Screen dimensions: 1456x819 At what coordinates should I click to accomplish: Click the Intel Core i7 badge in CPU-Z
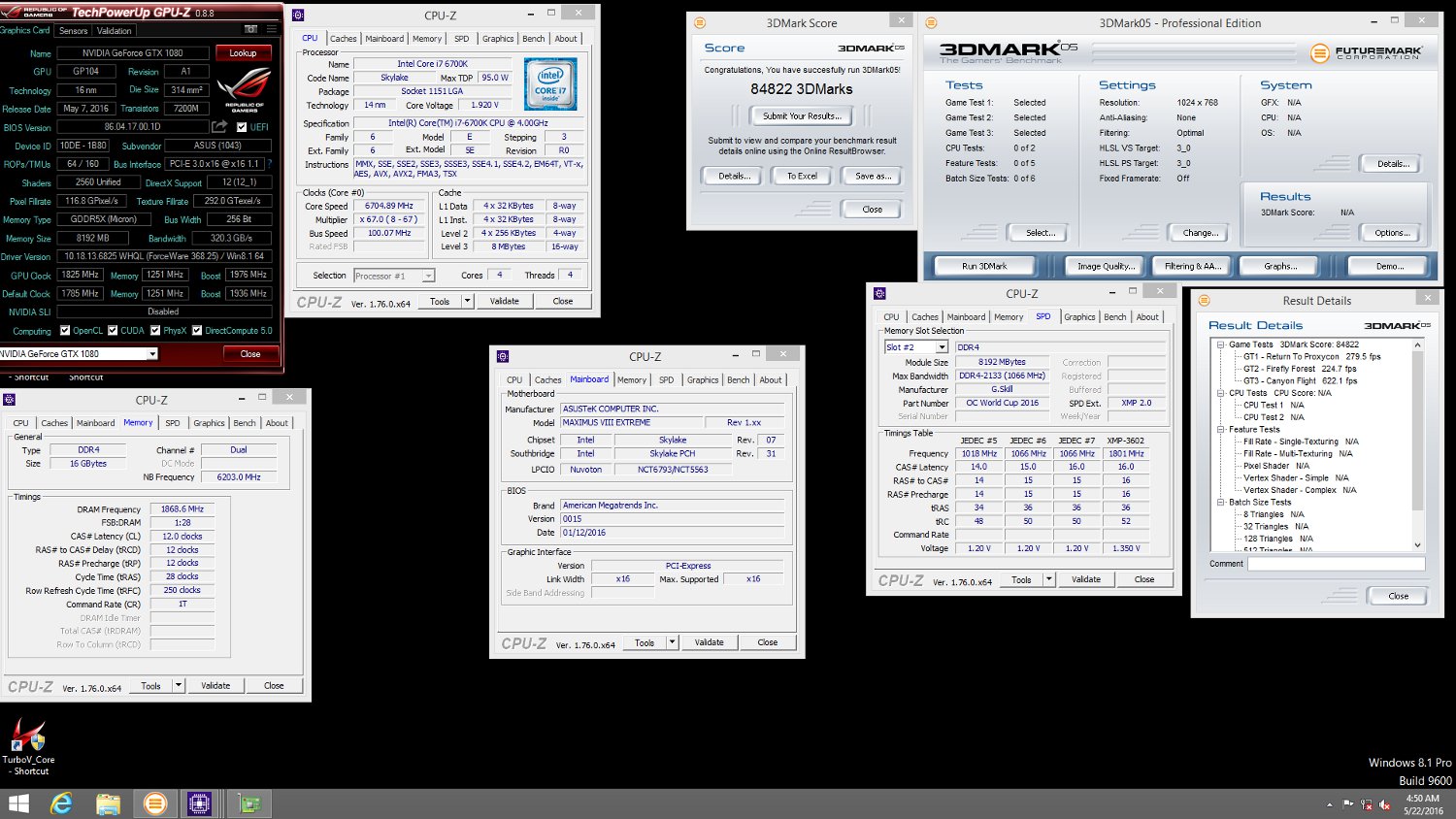(550, 83)
